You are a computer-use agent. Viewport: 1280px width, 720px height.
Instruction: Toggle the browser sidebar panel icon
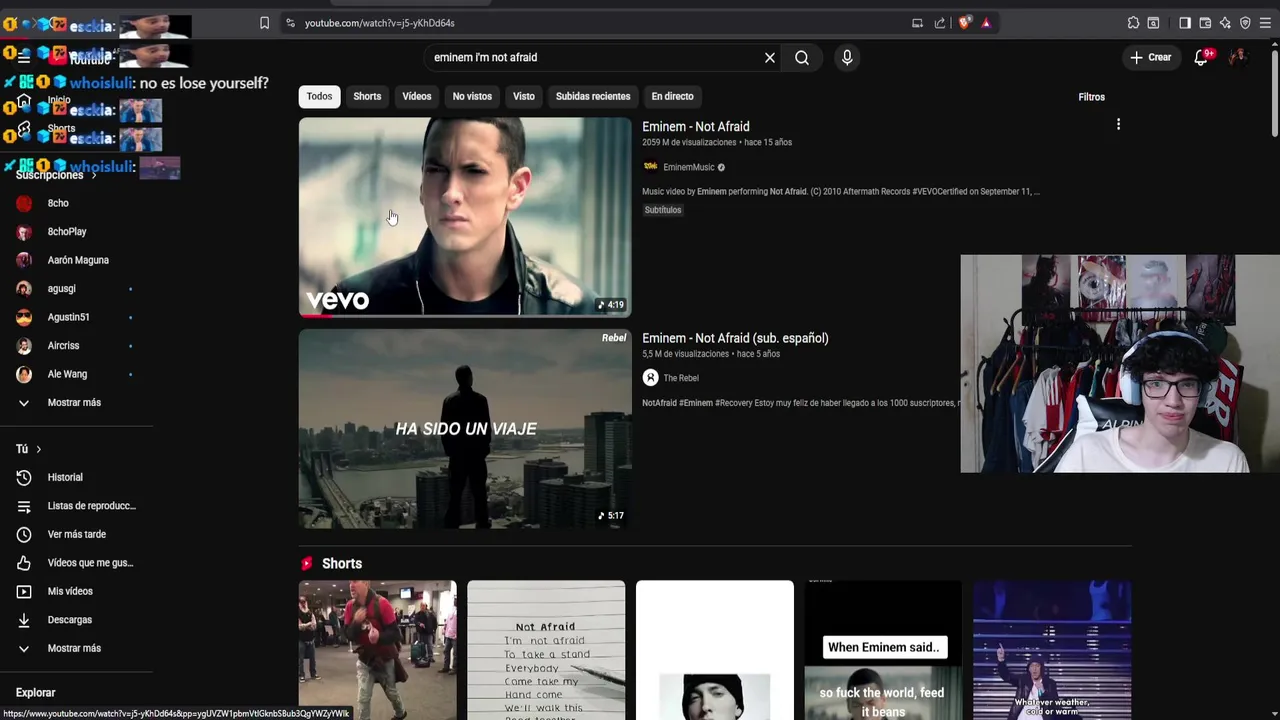coord(1185,23)
